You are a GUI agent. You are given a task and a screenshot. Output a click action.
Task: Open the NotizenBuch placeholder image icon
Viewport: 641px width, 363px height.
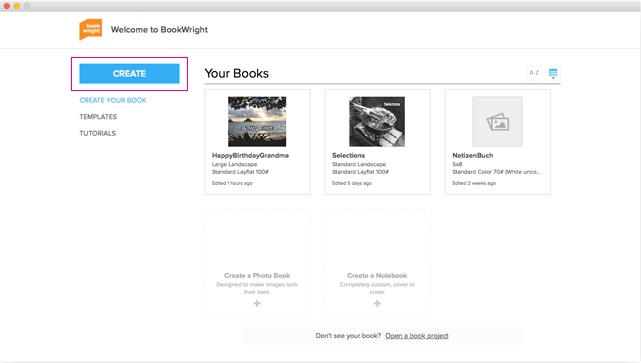[498, 122]
